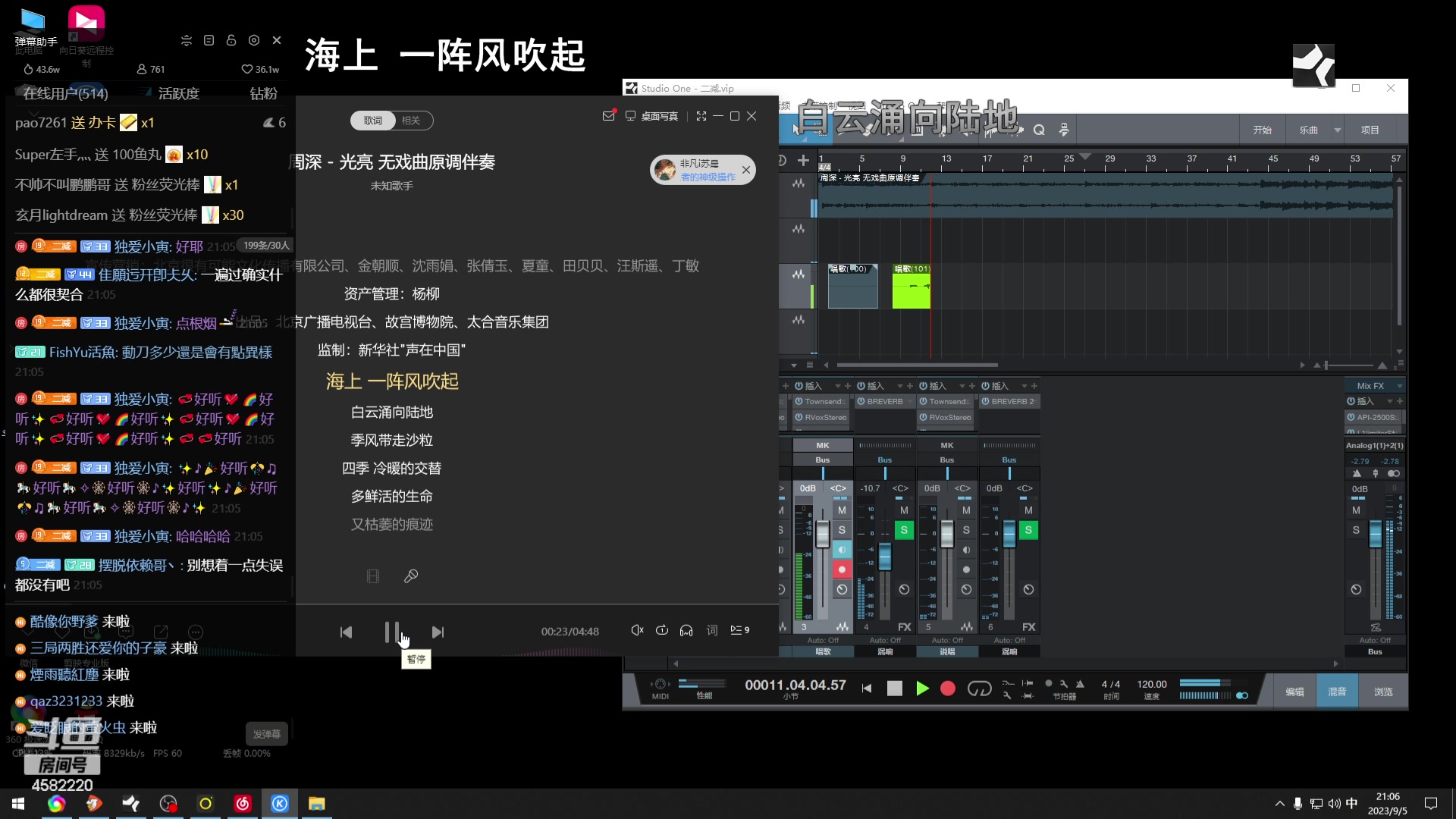Open the 项目 project page
The height and width of the screenshot is (819, 1456).
point(1370,130)
